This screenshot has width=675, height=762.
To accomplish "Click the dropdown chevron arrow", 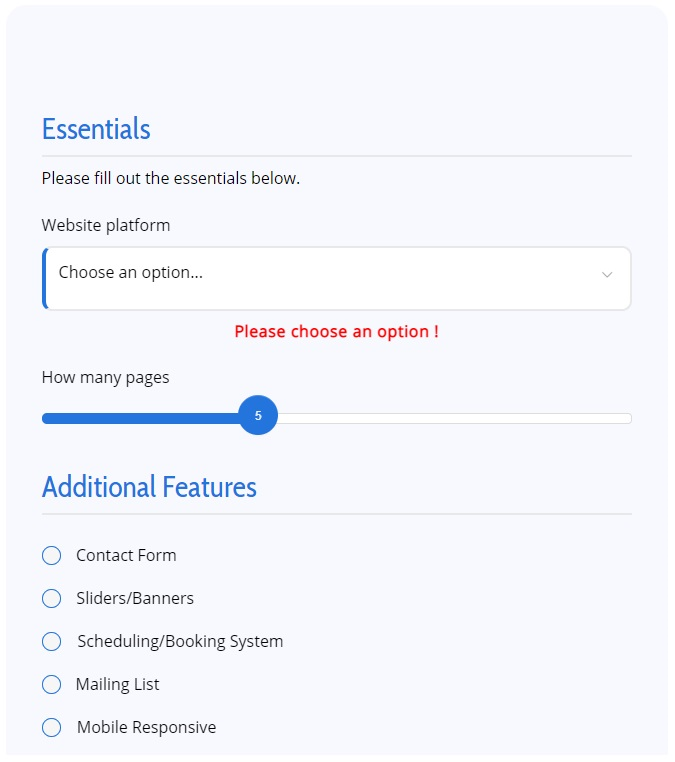I will pos(607,275).
